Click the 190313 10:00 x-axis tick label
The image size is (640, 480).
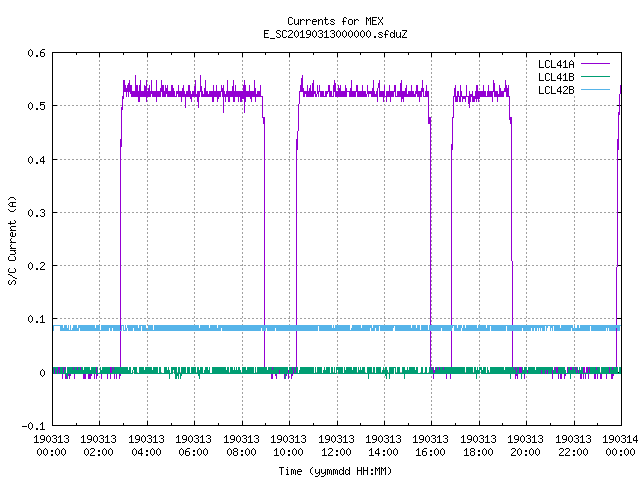[x=288, y=445]
